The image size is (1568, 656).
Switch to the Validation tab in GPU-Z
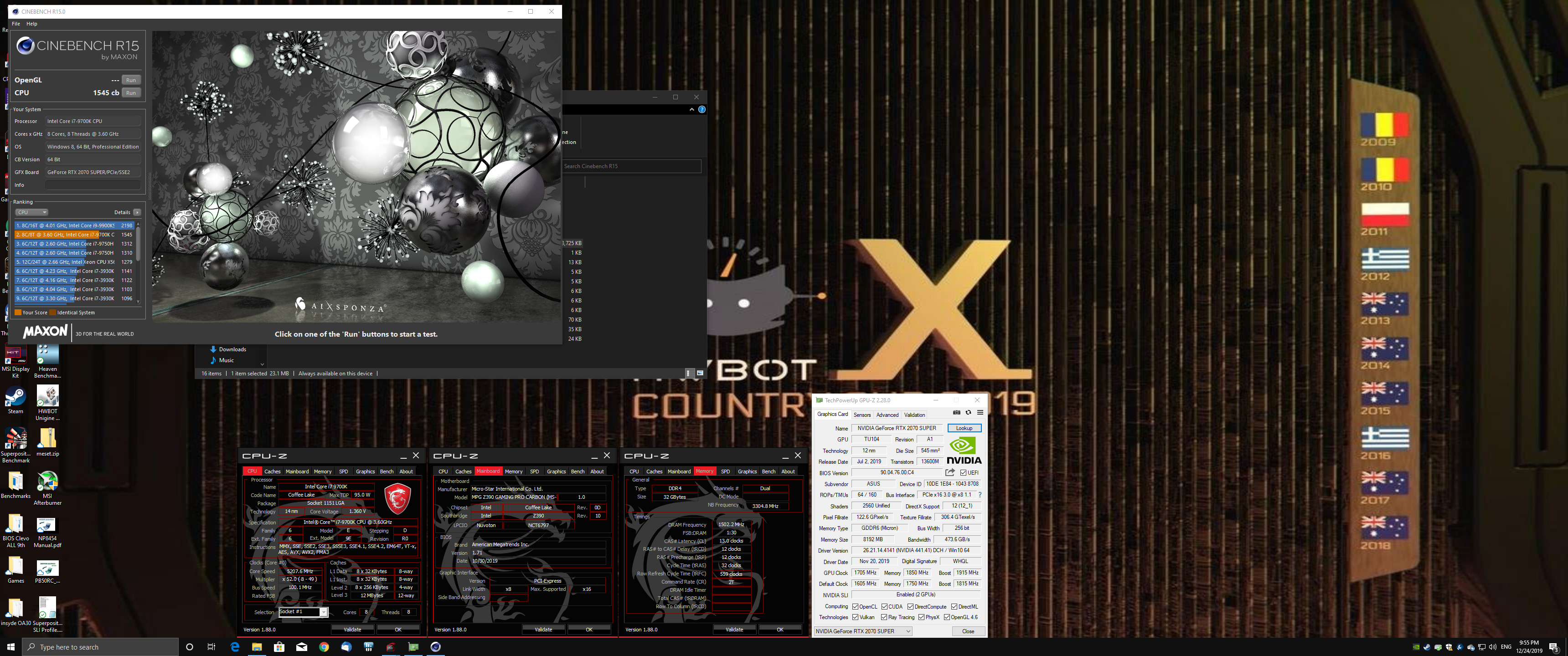(x=914, y=415)
